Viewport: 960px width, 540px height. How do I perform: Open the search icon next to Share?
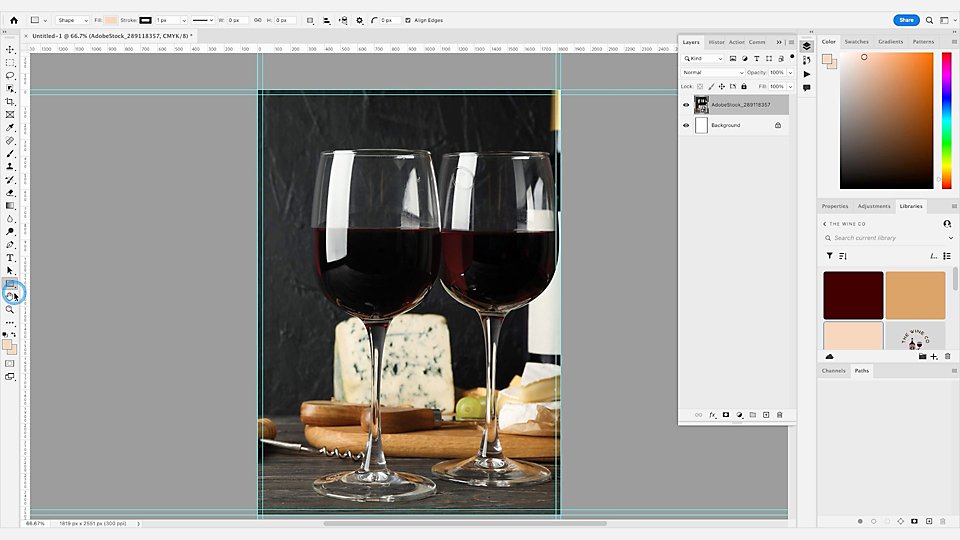(929, 20)
